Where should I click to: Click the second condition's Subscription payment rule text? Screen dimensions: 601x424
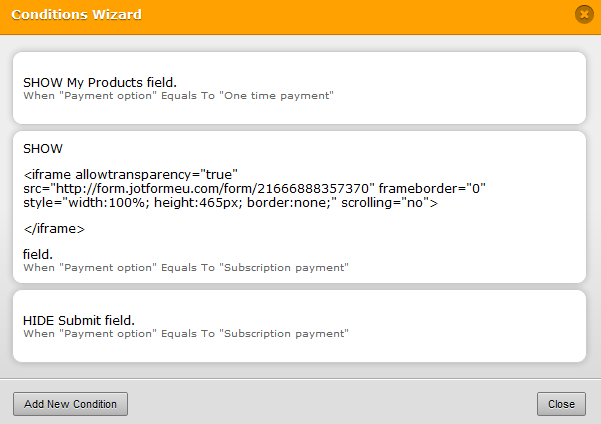click(186, 268)
